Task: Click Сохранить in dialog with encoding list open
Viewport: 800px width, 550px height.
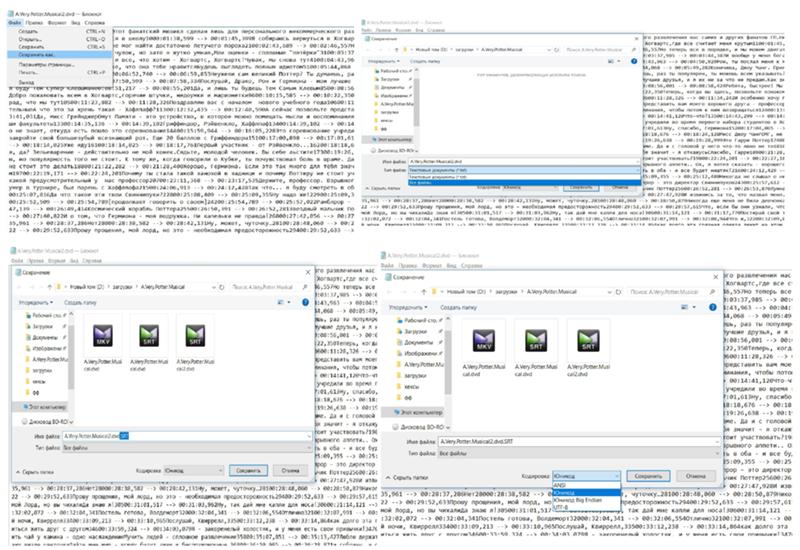Action: click(648, 476)
